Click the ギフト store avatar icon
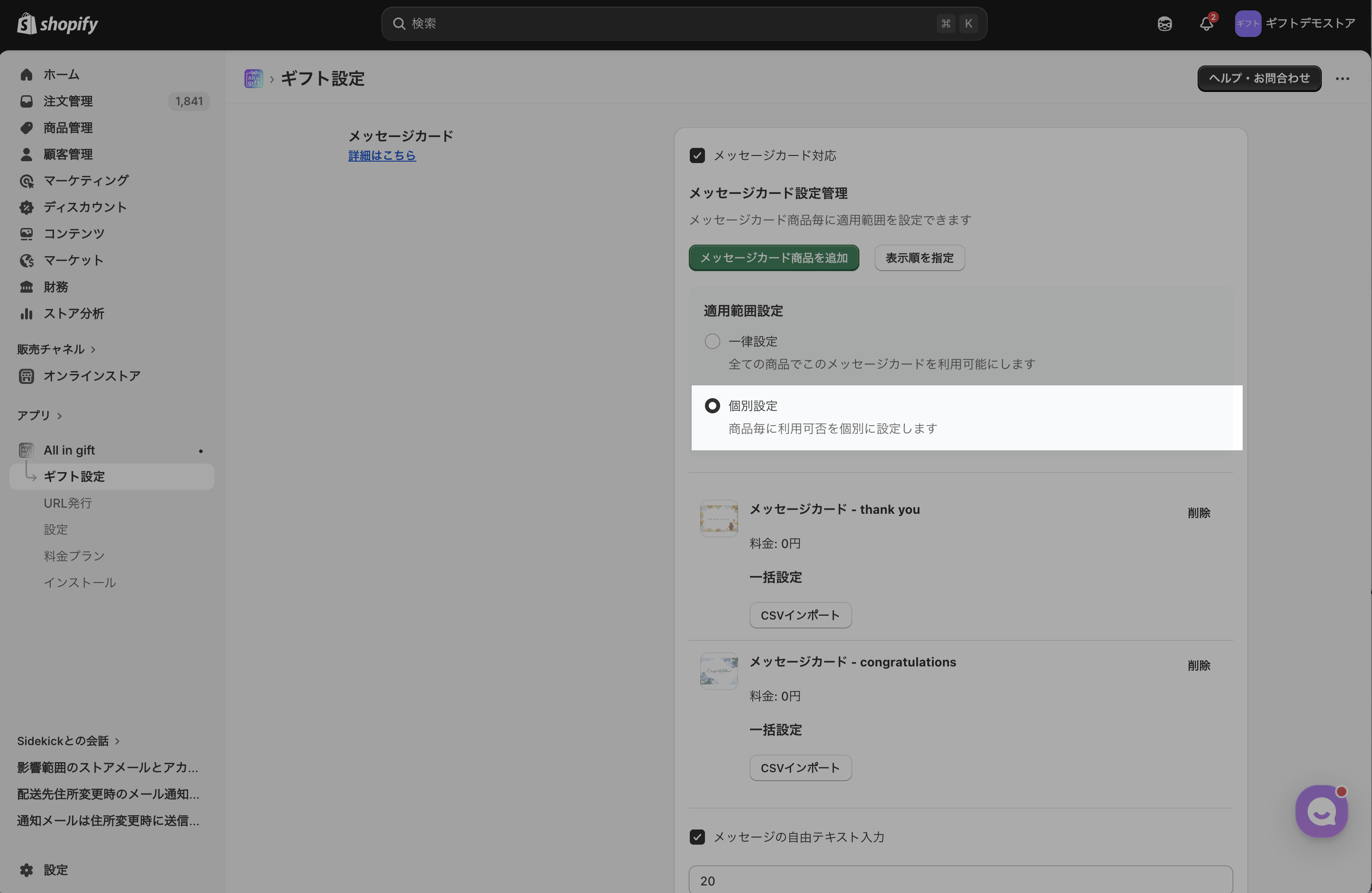This screenshot has height=893, width=1372. (1247, 24)
